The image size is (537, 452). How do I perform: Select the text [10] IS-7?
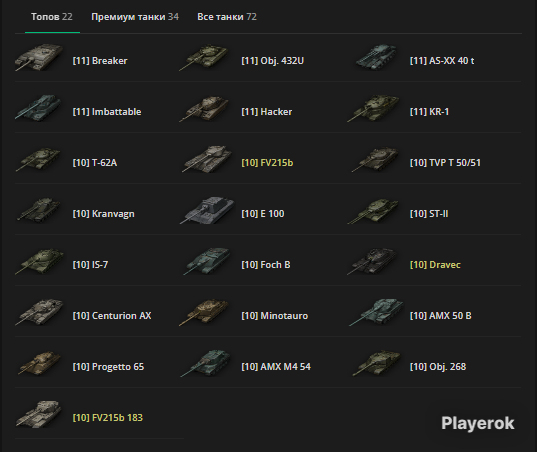(x=90, y=265)
